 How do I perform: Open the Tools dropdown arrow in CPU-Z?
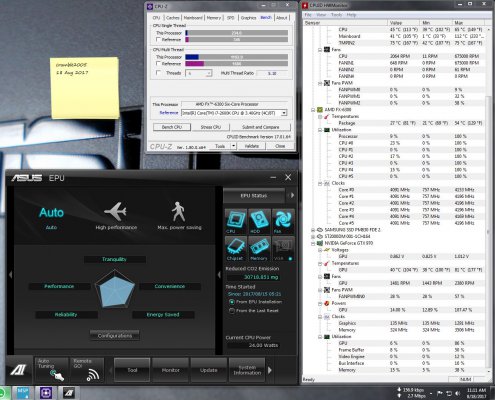(233, 146)
